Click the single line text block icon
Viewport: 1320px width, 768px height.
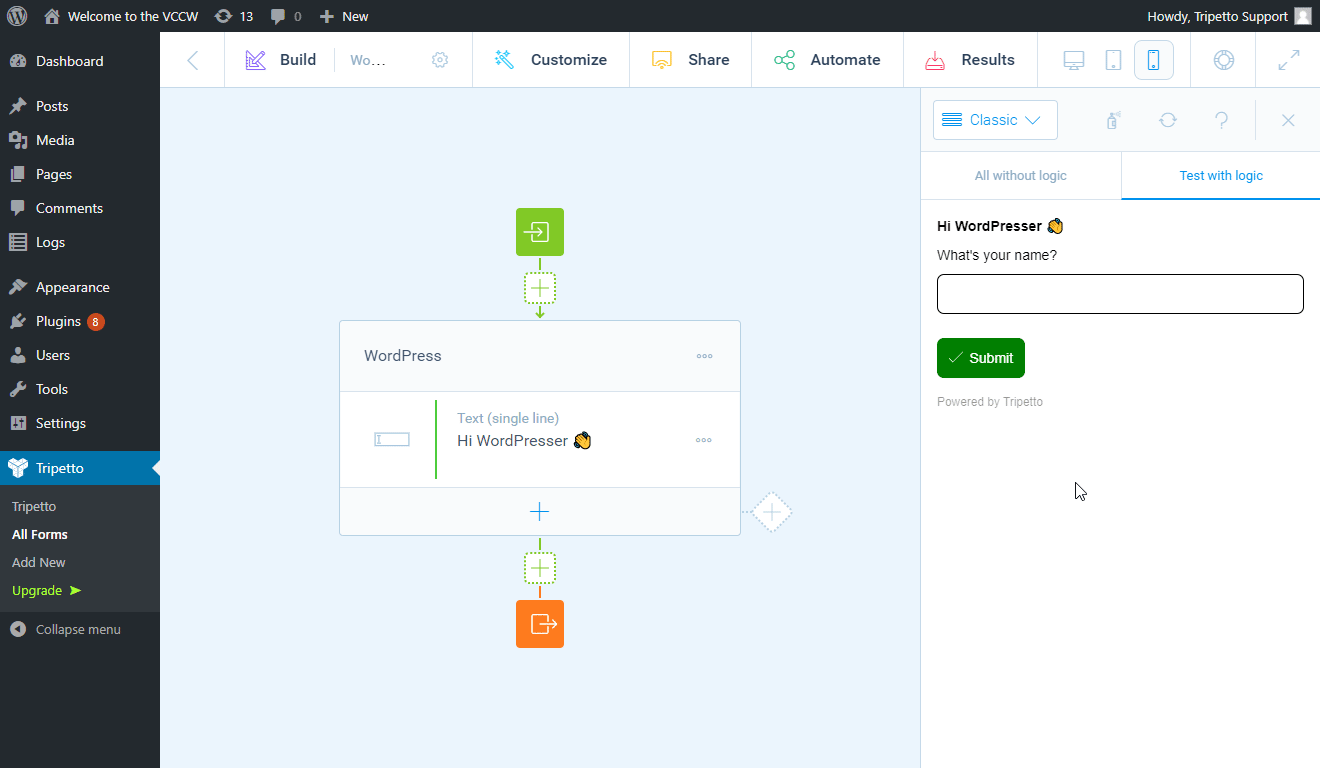pyautogui.click(x=392, y=440)
